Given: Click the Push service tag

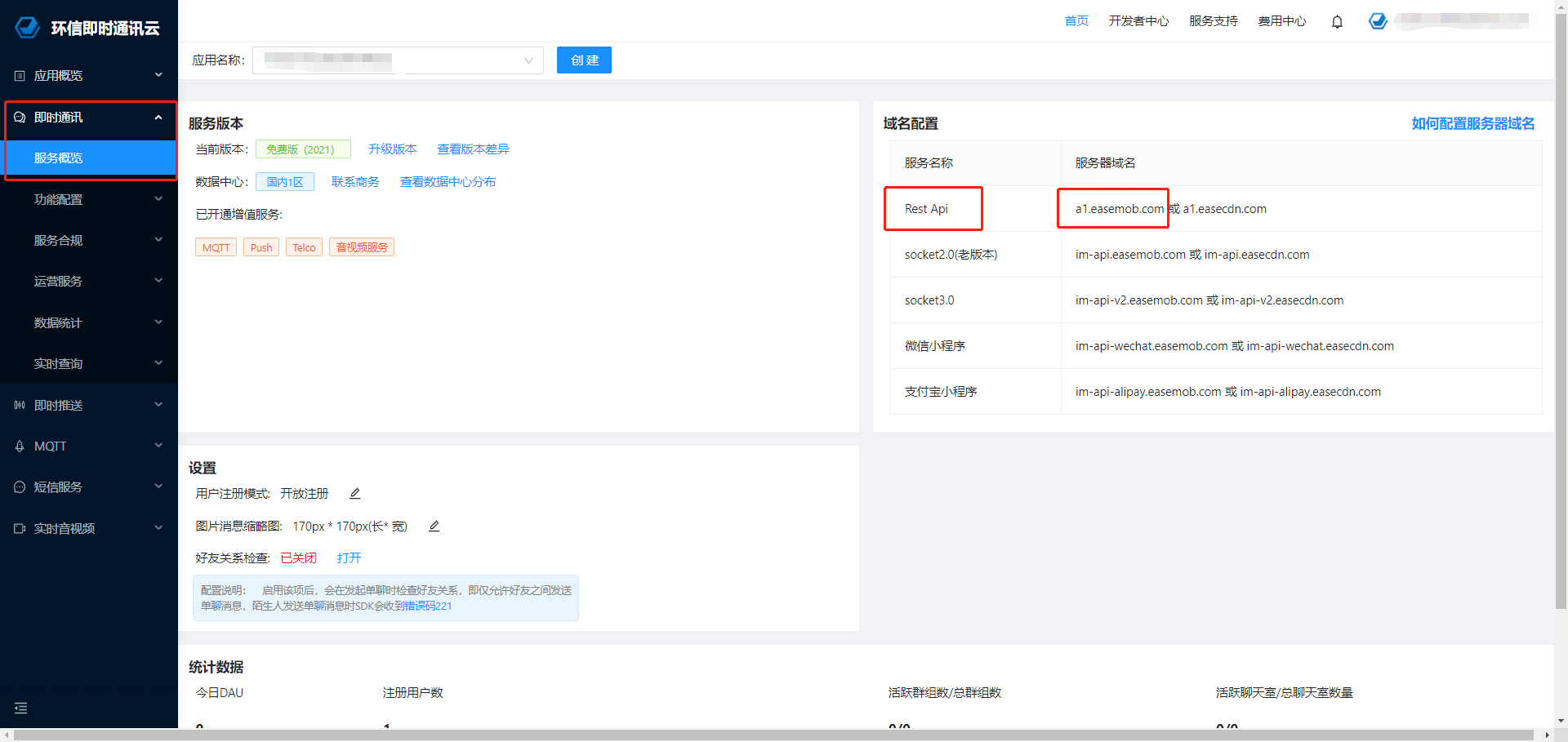Looking at the screenshot, I should click(261, 247).
